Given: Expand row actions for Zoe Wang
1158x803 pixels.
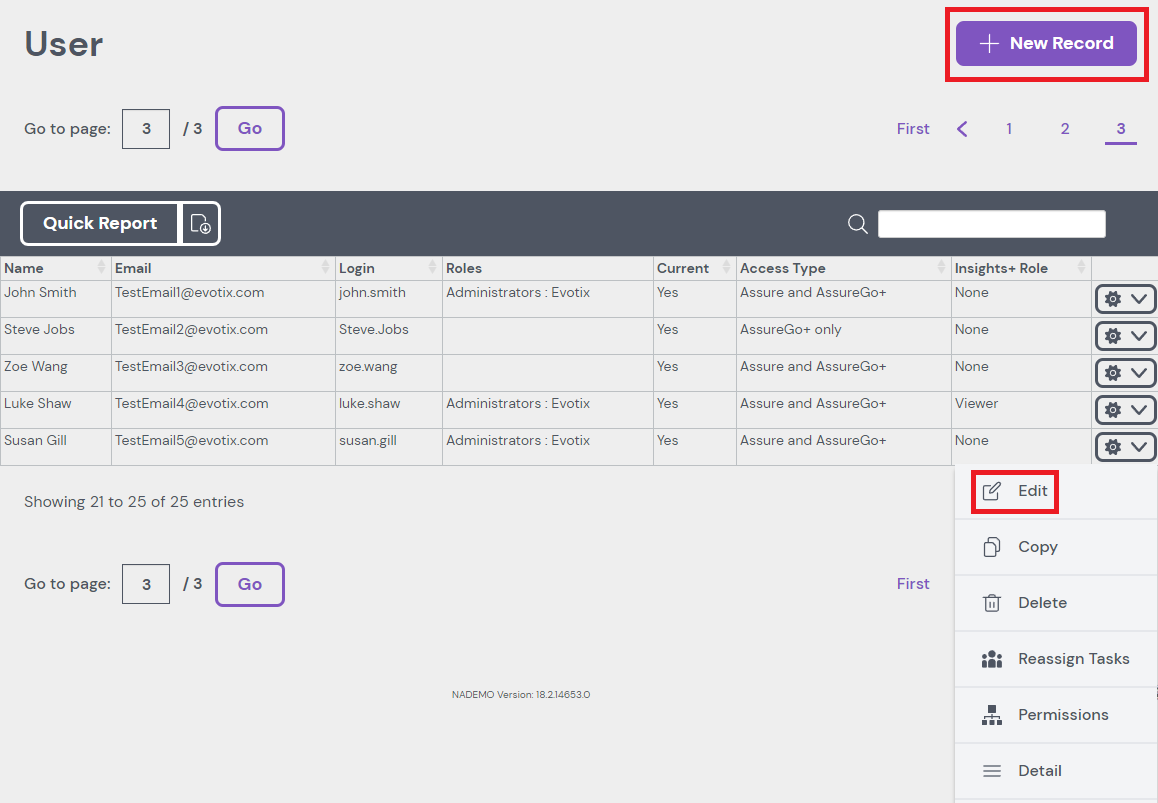Looking at the screenshot, I should pos(1125,373).
